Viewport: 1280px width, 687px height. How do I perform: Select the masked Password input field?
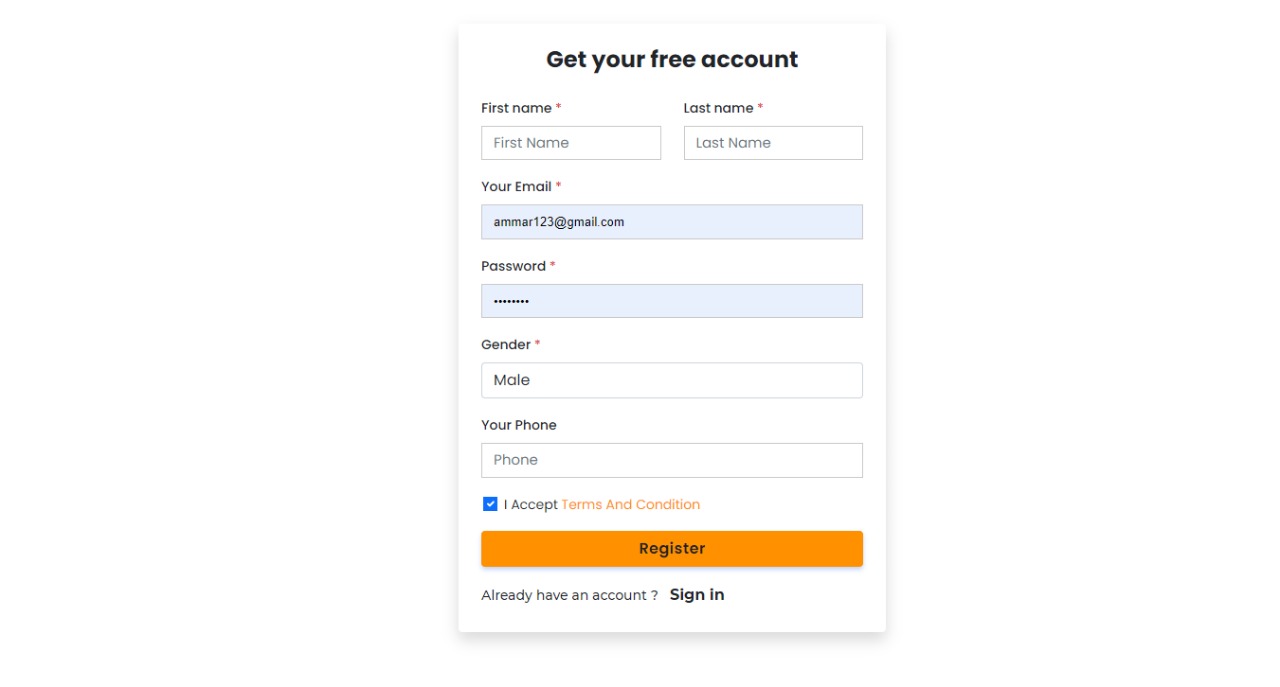pos(671,301)
